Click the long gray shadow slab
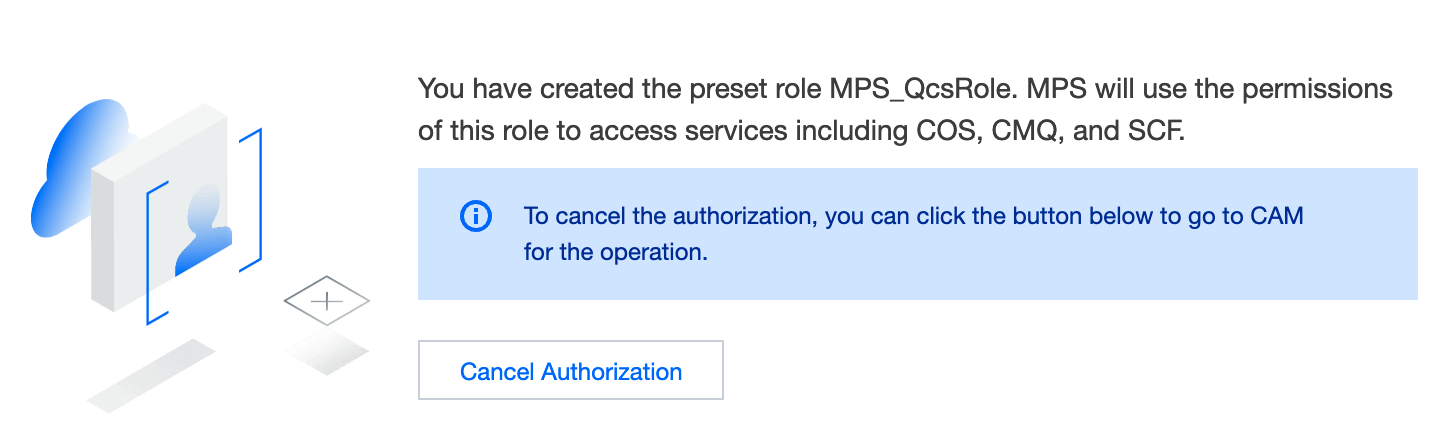This screenshot has width=1454, height=442. click(151, 375)
